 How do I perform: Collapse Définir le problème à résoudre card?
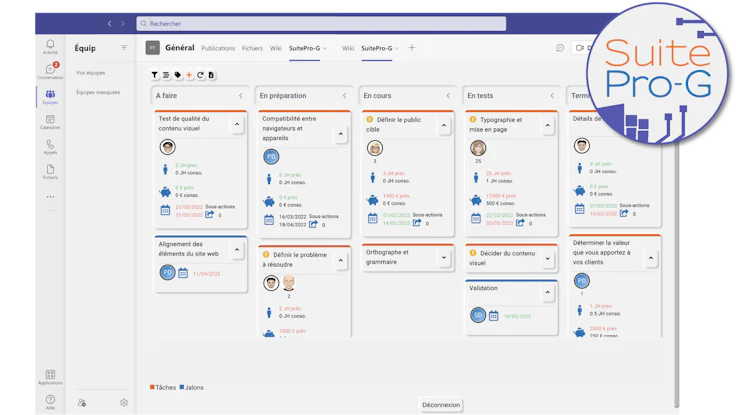(x=341, y=261)
